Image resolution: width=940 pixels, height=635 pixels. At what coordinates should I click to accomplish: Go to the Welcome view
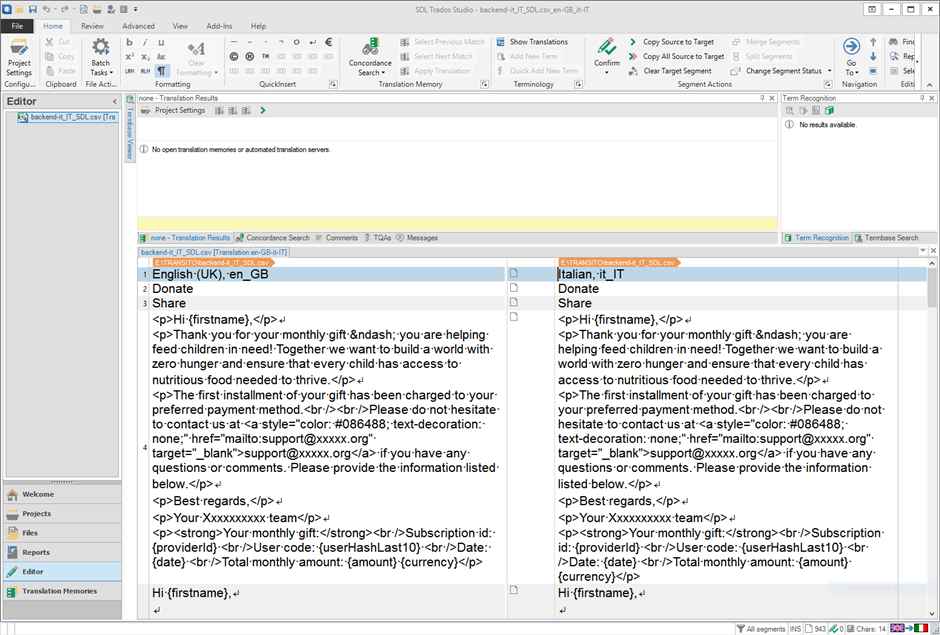pyautogui.click(x=62, y=495)
